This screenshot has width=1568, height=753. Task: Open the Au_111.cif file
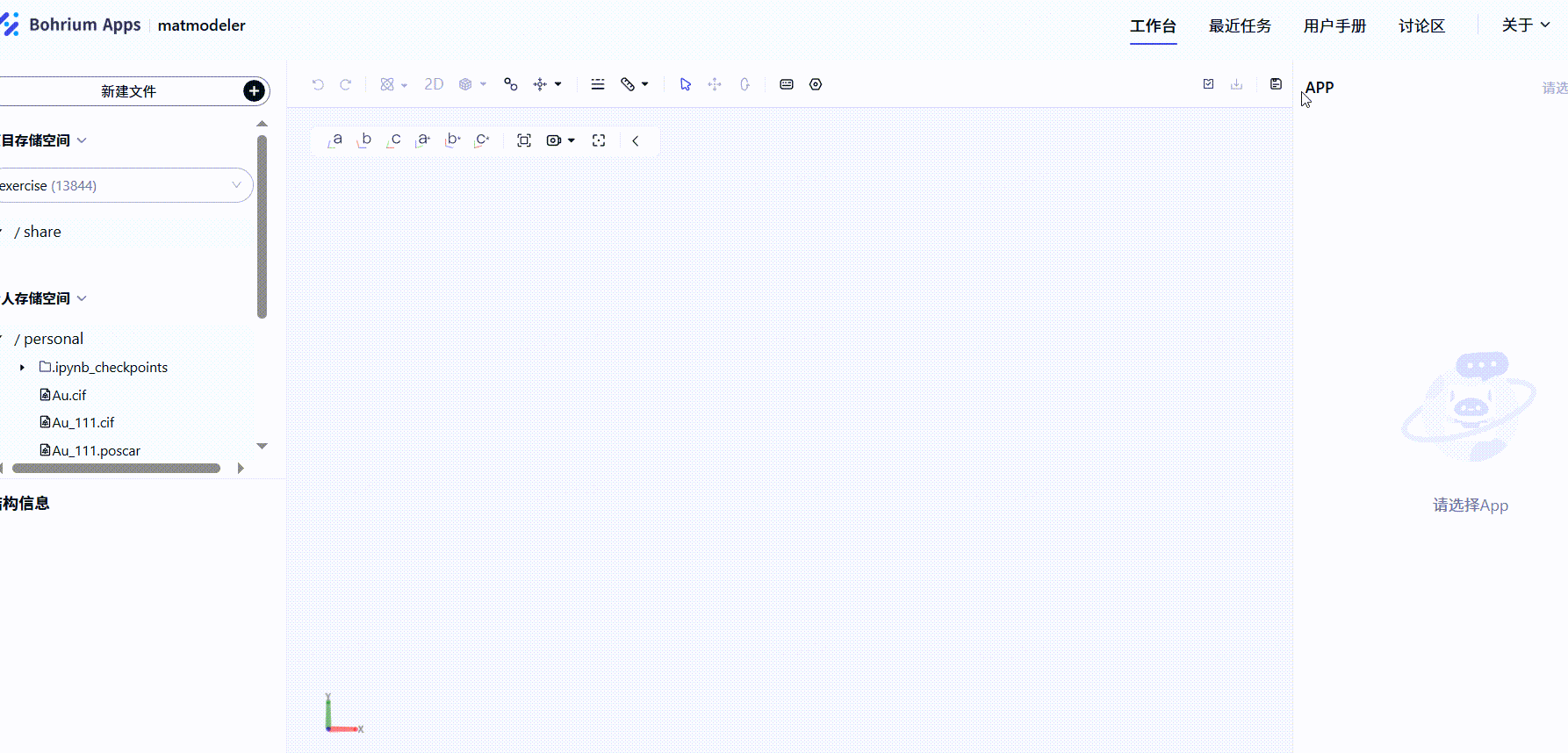tap(77, 422)
